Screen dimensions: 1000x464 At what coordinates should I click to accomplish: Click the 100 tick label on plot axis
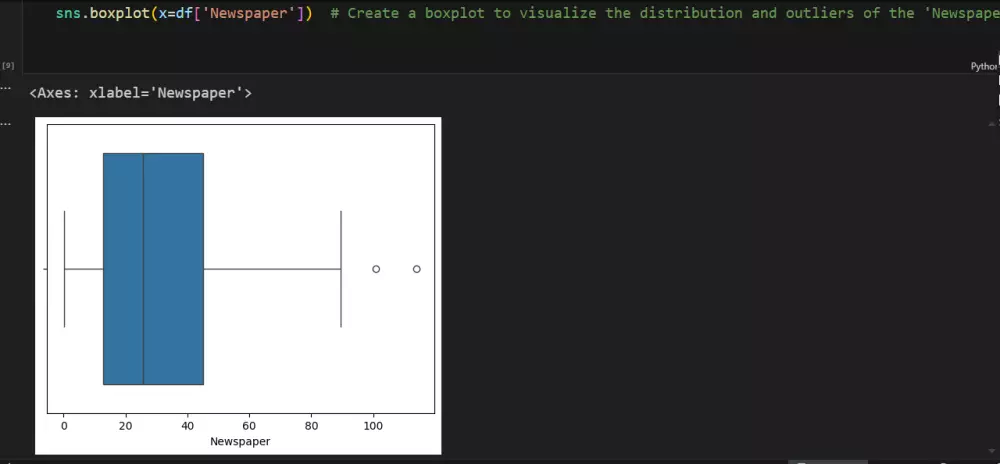[373, 426]
